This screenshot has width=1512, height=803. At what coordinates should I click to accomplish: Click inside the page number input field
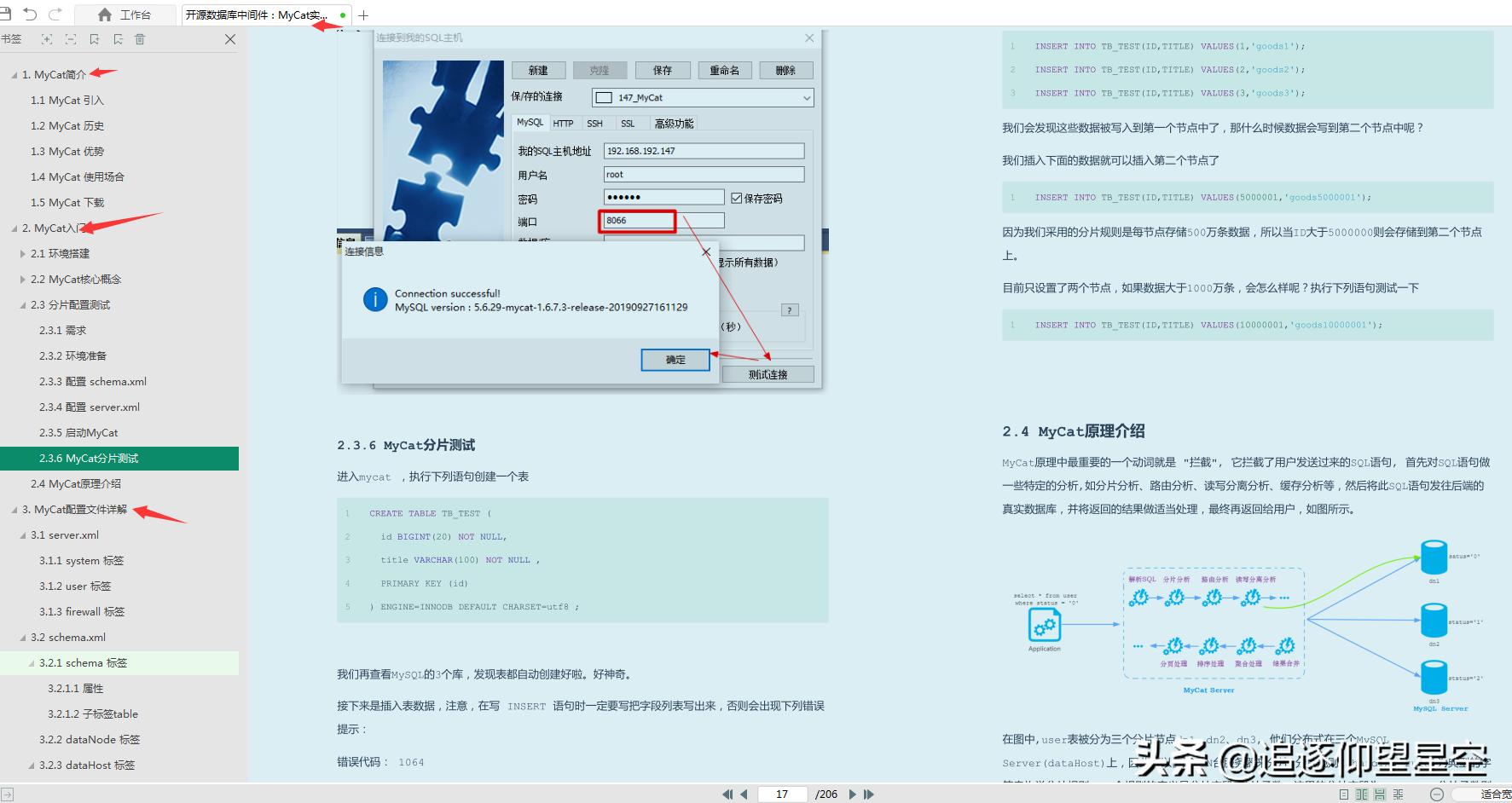point(781,794)
